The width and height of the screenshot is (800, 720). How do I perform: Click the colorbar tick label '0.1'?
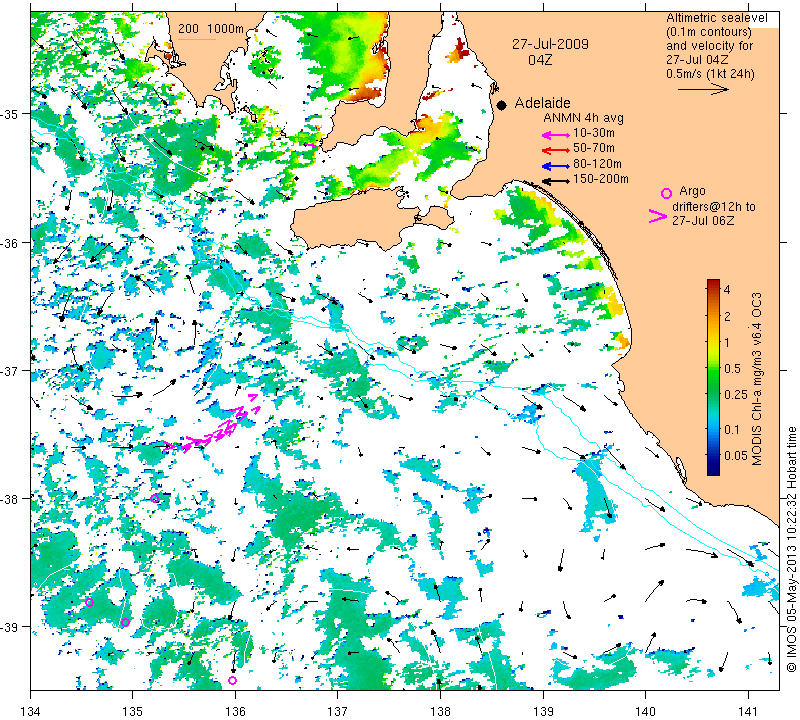click(732, 429)
